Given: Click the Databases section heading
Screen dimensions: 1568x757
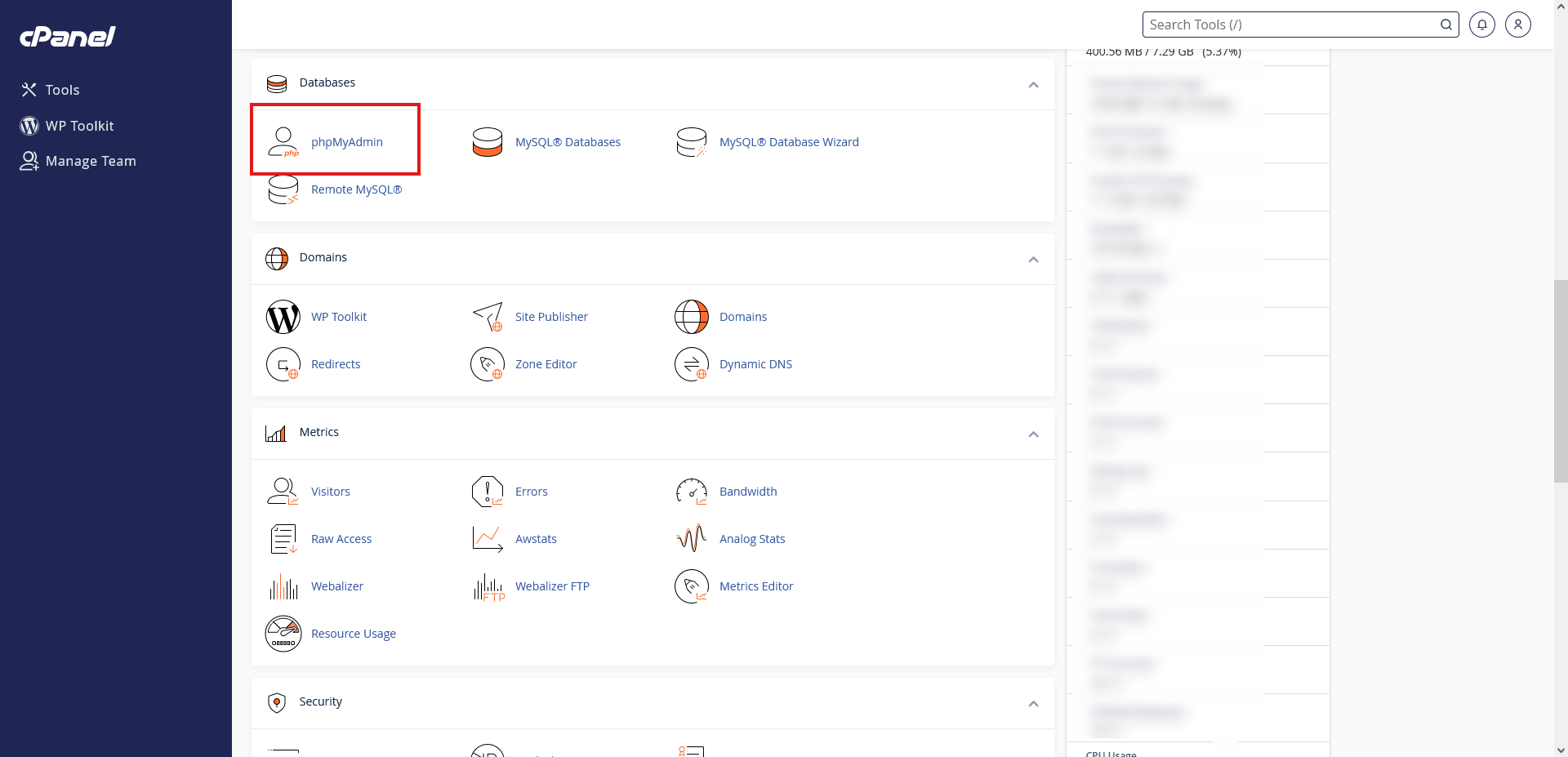Looking at the screenshot, I should click(327, 82).
